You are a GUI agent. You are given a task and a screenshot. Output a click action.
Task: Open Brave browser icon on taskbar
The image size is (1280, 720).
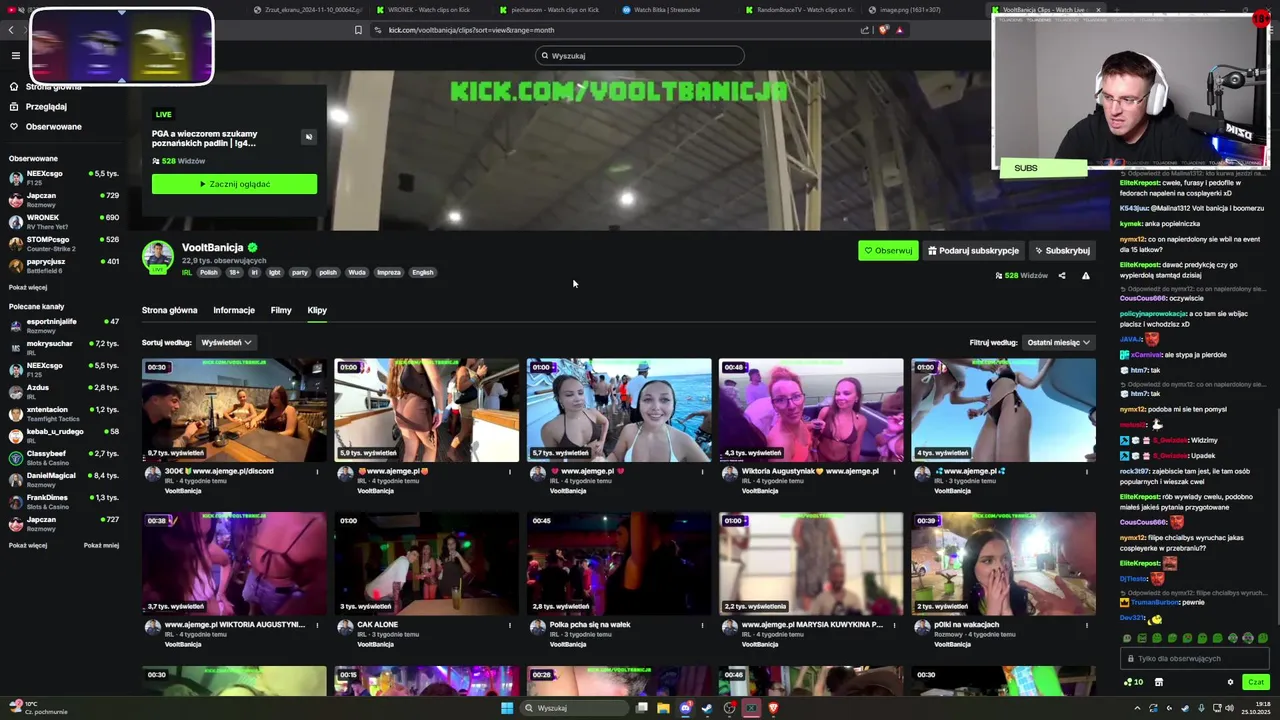[x=773, y=708]
